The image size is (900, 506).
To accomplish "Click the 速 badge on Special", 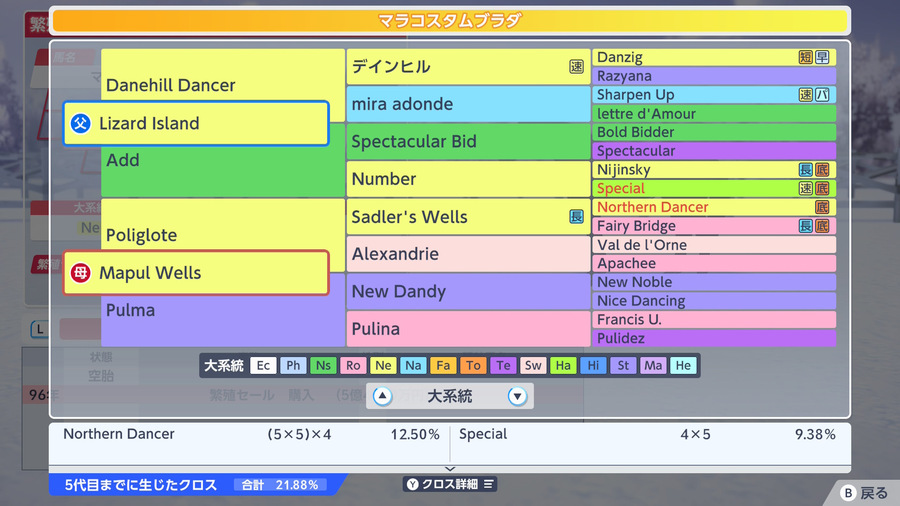I will point(805,188).
